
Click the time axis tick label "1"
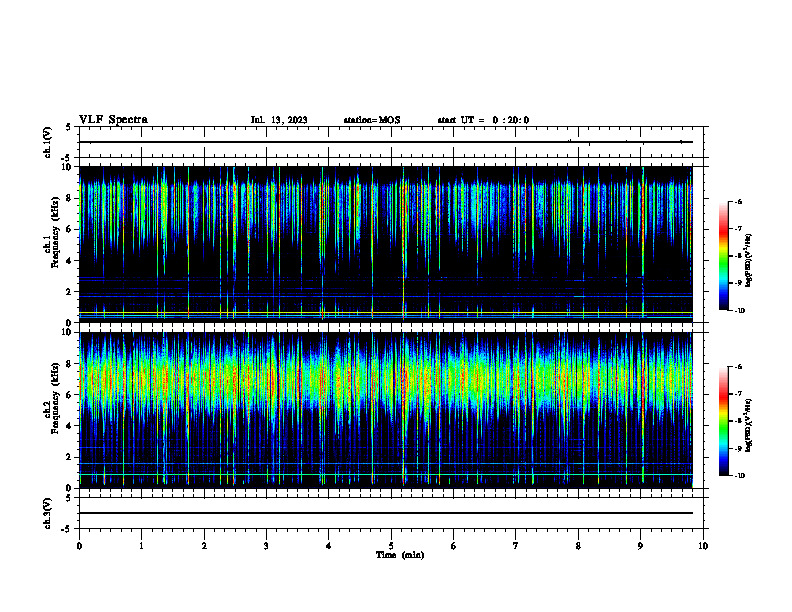[x=141, y=546]
